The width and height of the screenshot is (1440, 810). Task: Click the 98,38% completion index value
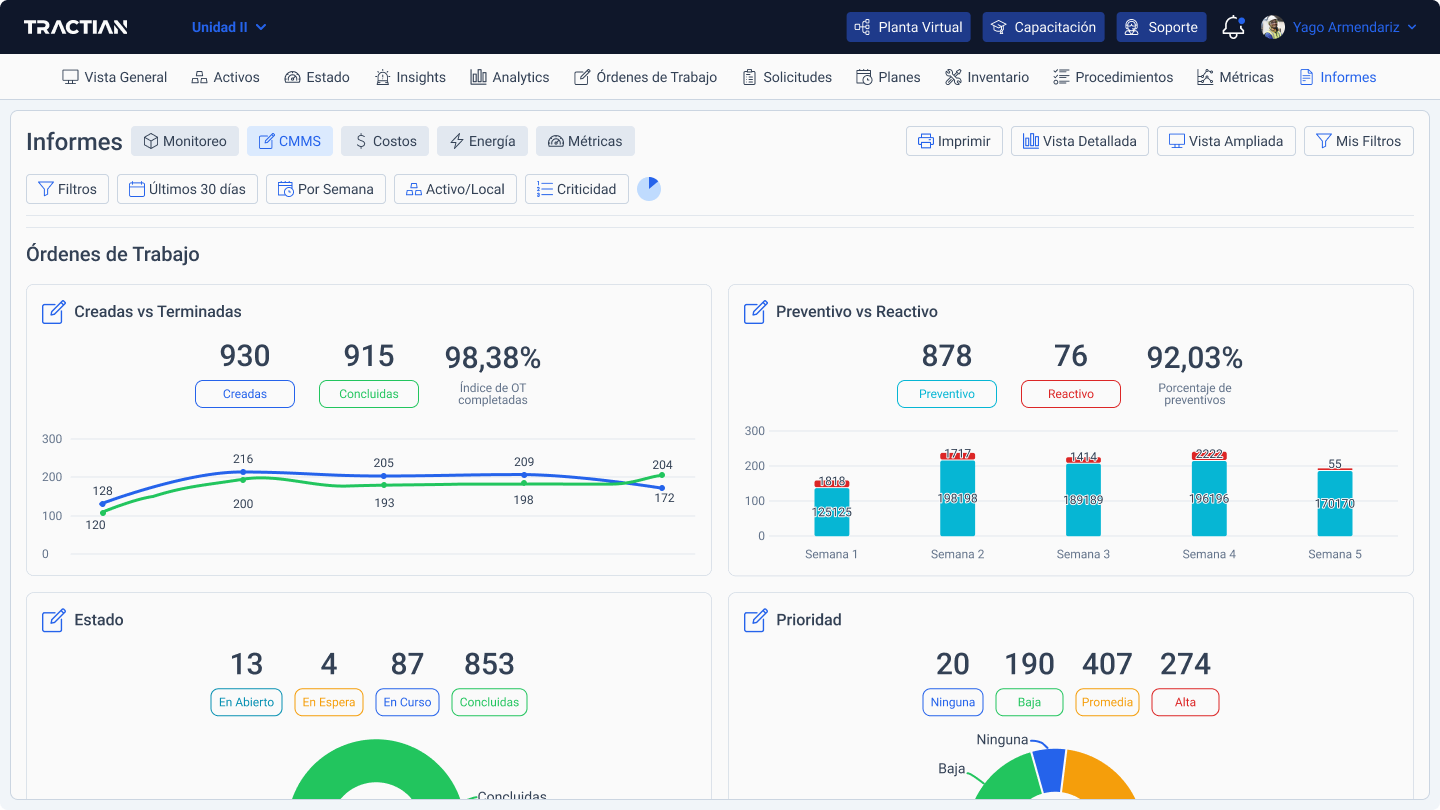click(x=493, y=357)
